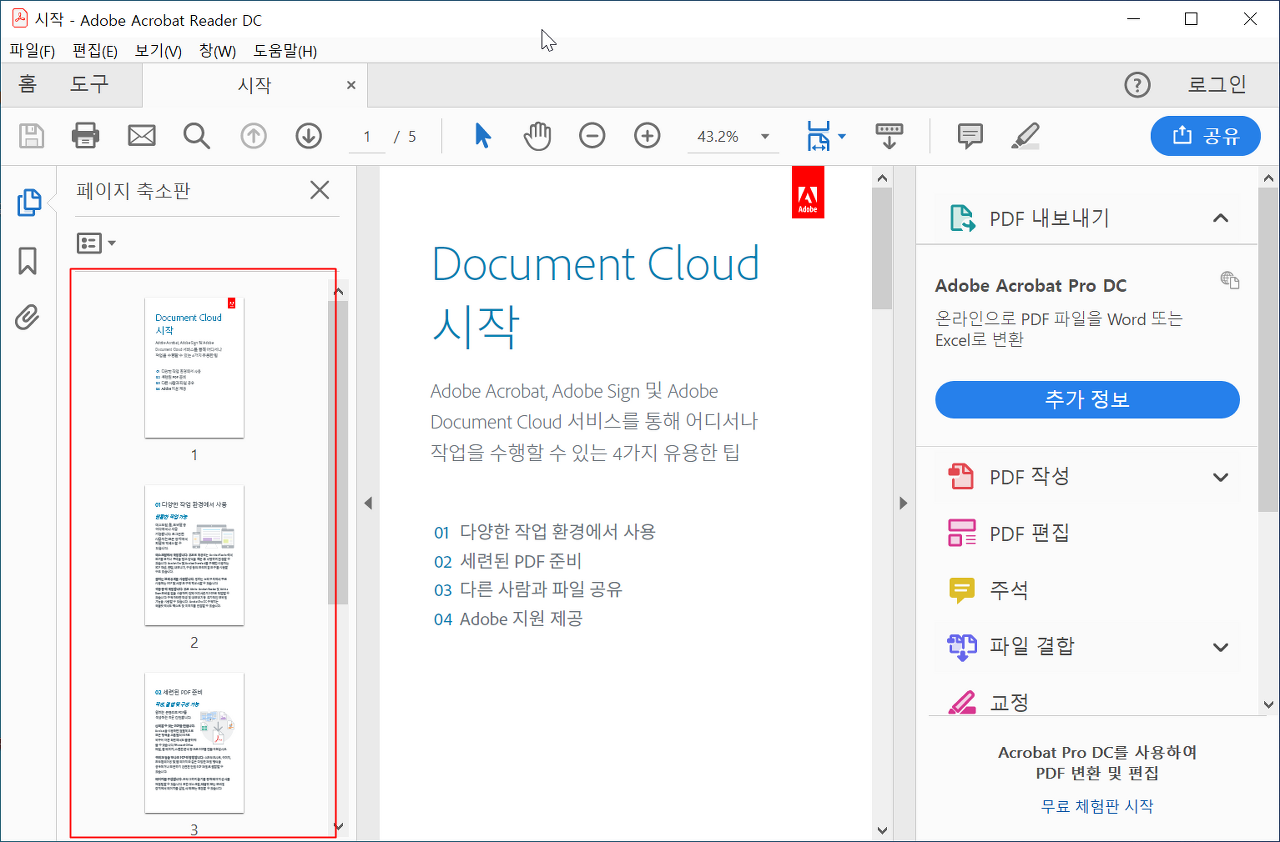Click the fit-width scrolling page icon

[x=818, y=136]
